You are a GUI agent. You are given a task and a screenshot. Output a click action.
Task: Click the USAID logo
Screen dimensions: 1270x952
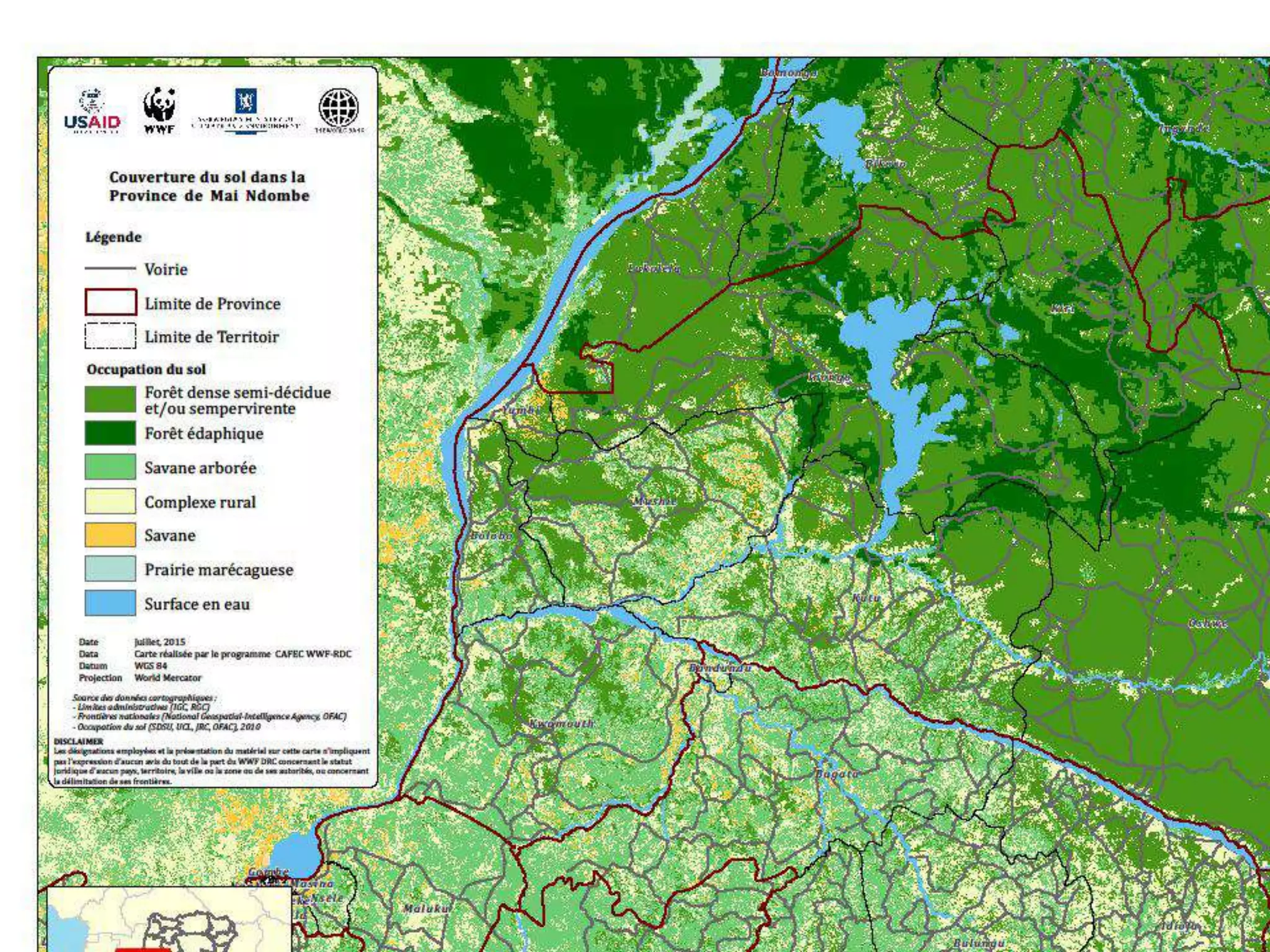[x=92, y=111]
